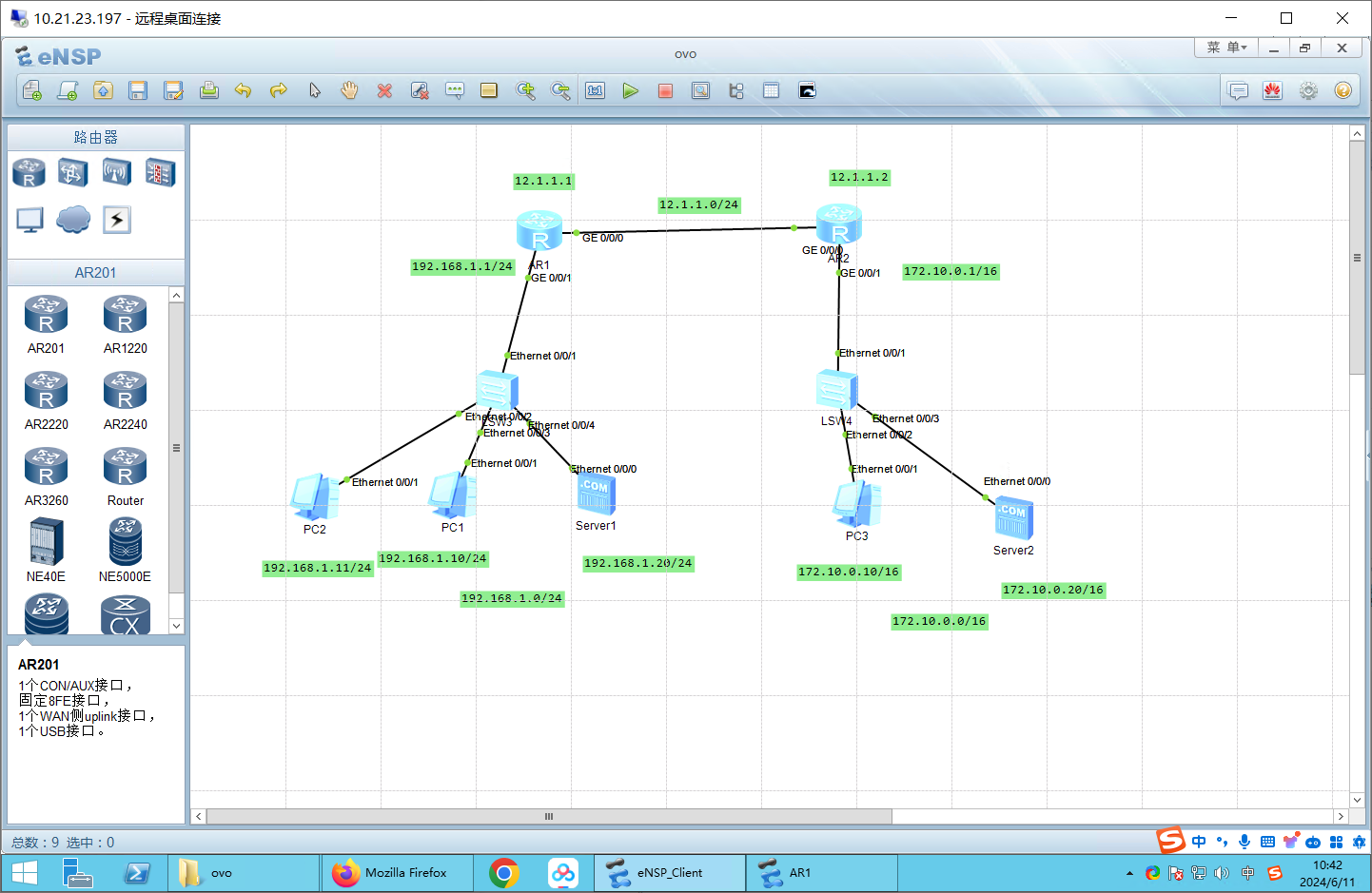Select the WLAN device category icon
Screen dimensions: 1372x893
116,173
